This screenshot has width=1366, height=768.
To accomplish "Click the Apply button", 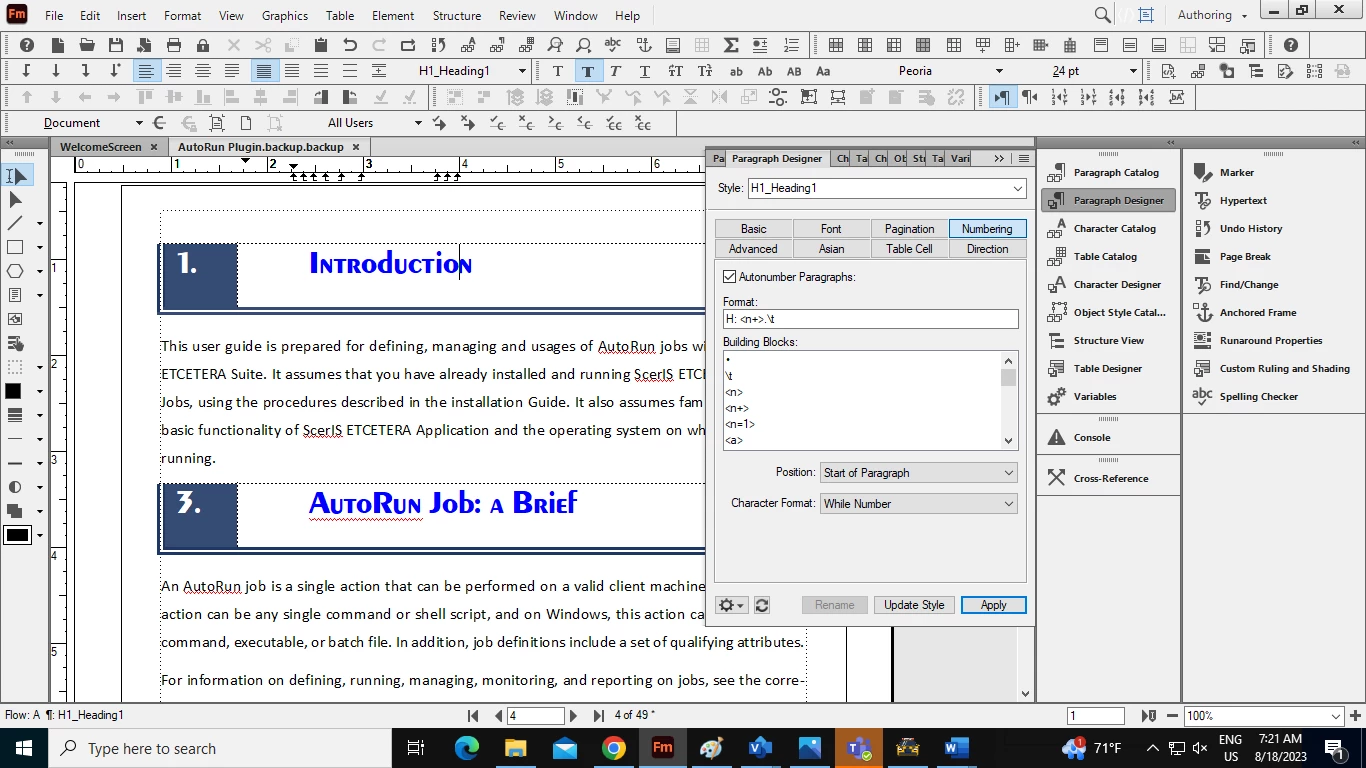I will click(993, 605).
